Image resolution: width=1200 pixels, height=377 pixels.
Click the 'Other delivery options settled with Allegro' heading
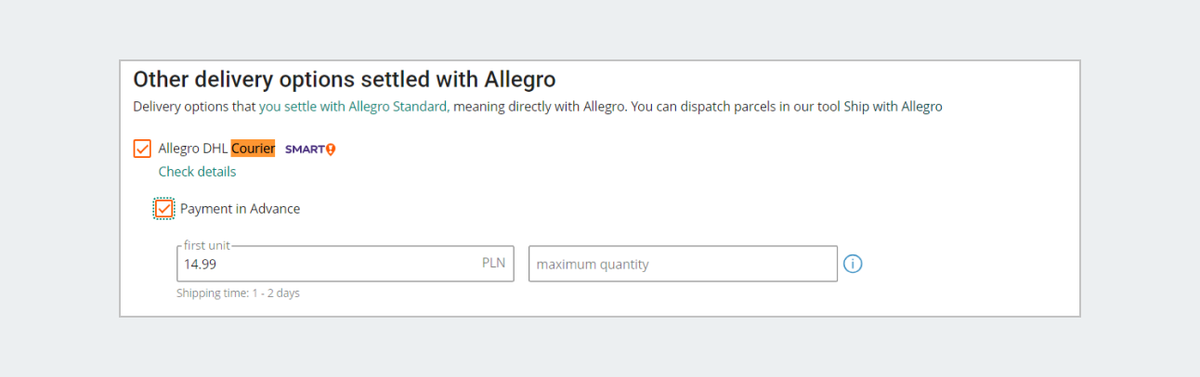click(344, 79)
